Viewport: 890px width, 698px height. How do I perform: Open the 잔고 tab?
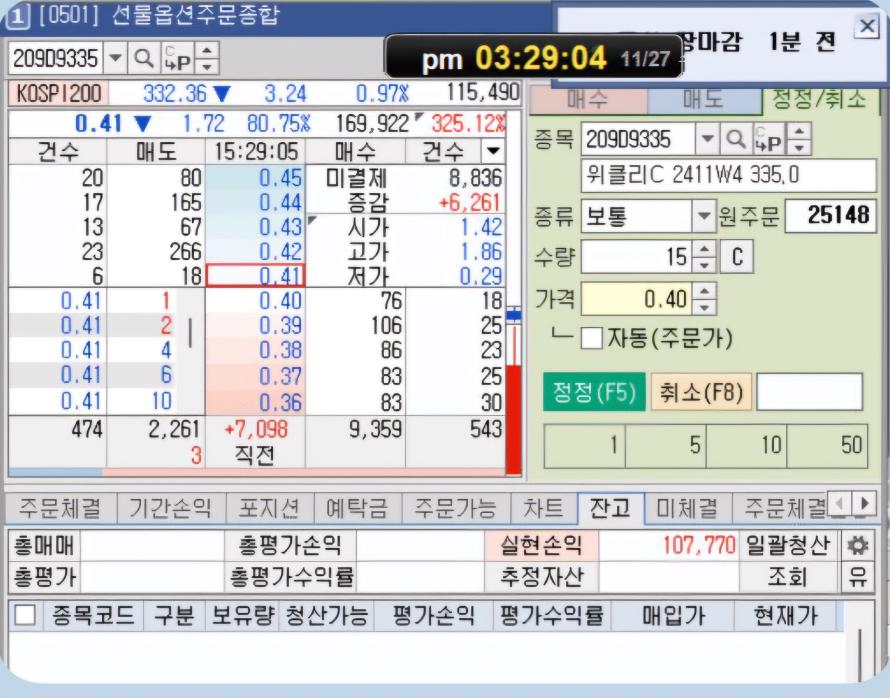pyautogui.click(x=611, y=507)
